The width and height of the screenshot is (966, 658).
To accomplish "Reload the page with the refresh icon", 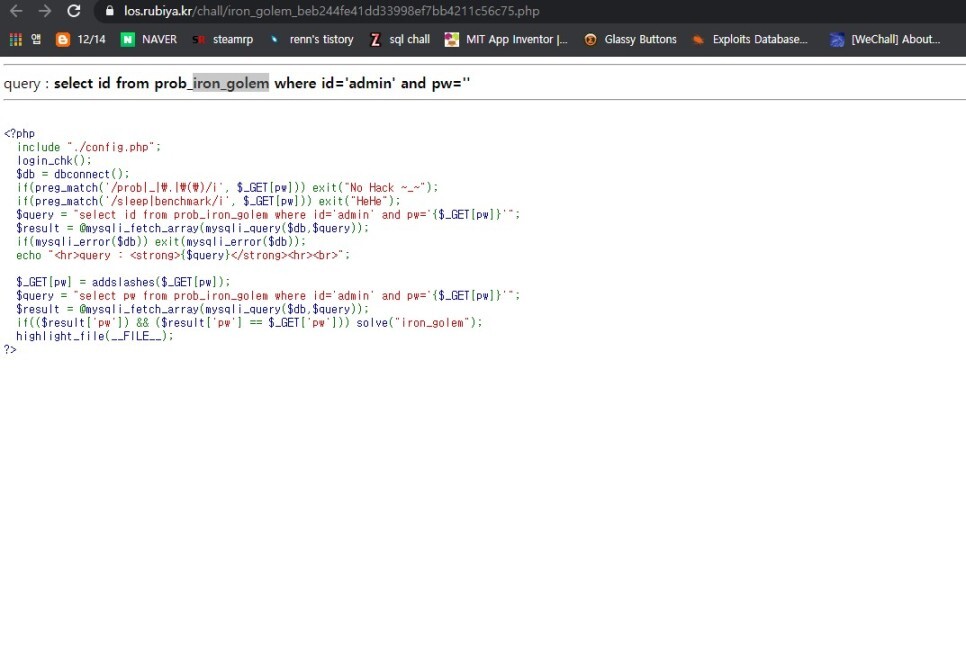I will pyautogui.click(x=74, y=10).
